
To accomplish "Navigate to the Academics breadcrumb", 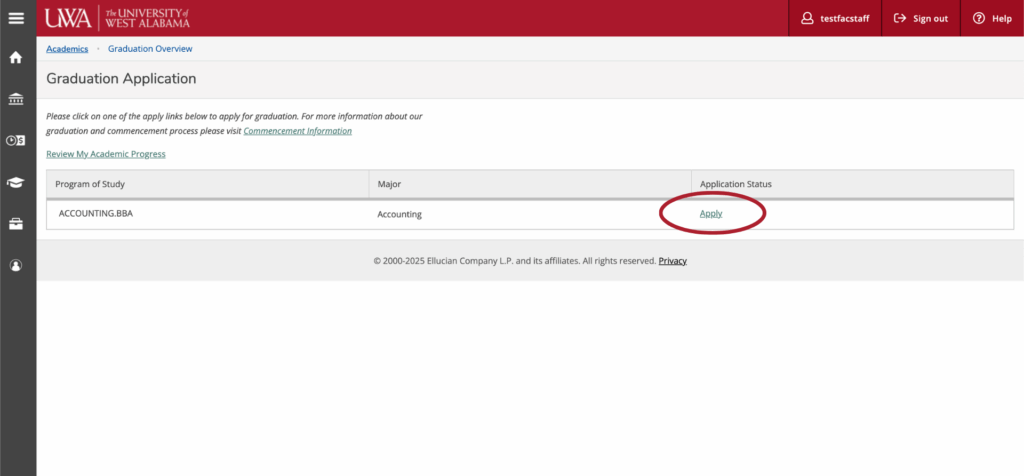I will coord(67,49).
